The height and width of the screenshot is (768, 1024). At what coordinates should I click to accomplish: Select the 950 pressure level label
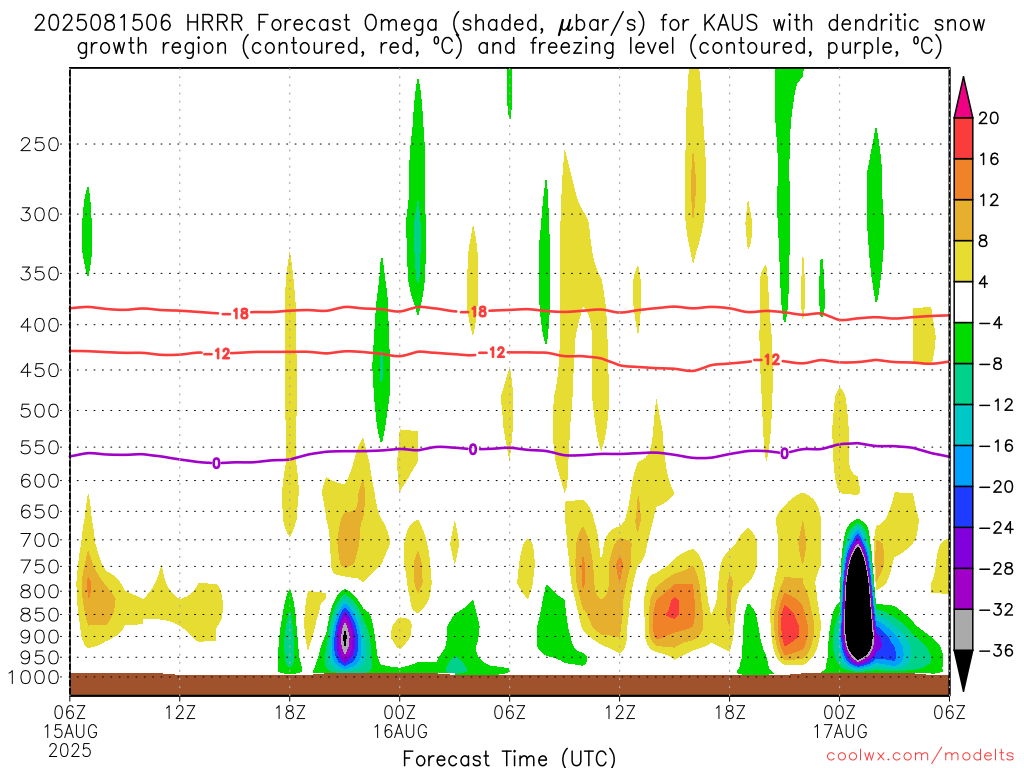[x=40, y=658]
